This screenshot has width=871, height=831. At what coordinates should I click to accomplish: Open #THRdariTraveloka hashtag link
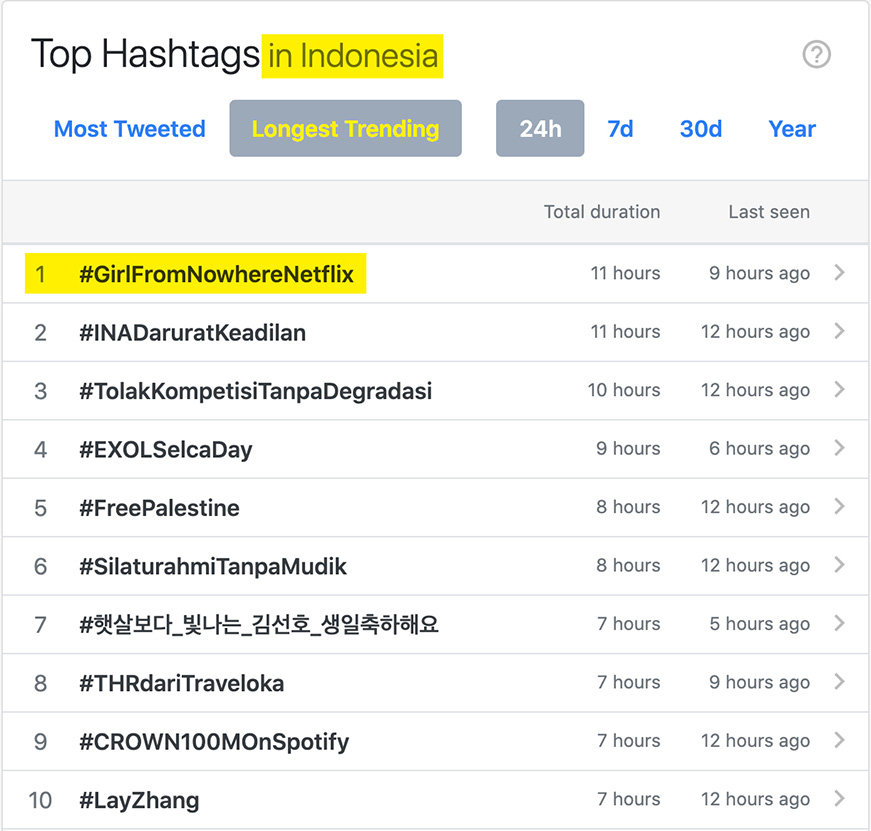point(182,683)
